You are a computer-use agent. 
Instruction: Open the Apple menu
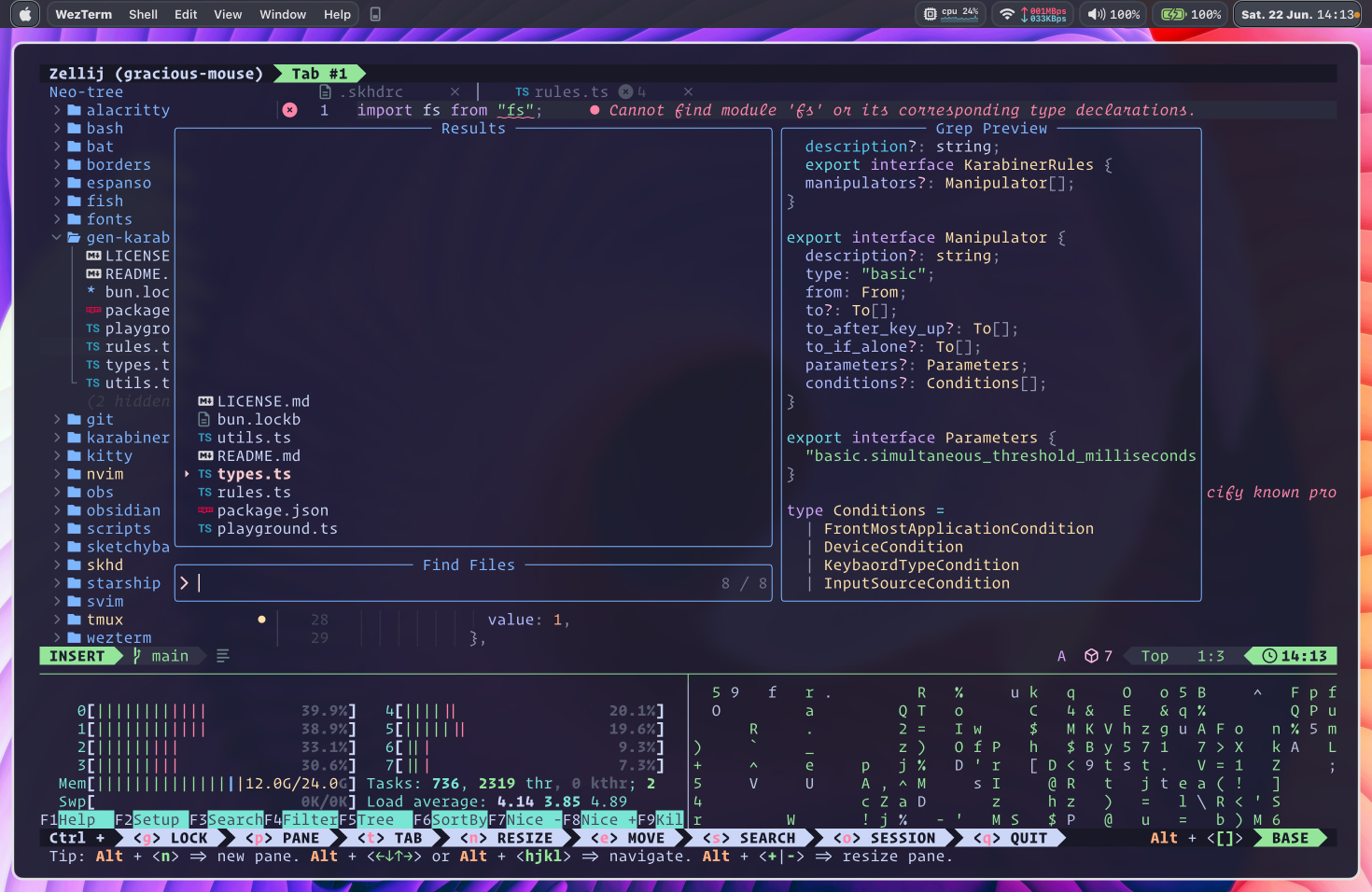25,14
